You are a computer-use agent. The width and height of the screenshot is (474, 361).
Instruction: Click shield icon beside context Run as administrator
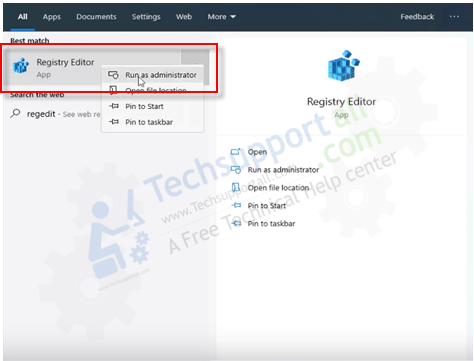click(x=113, y=75)
